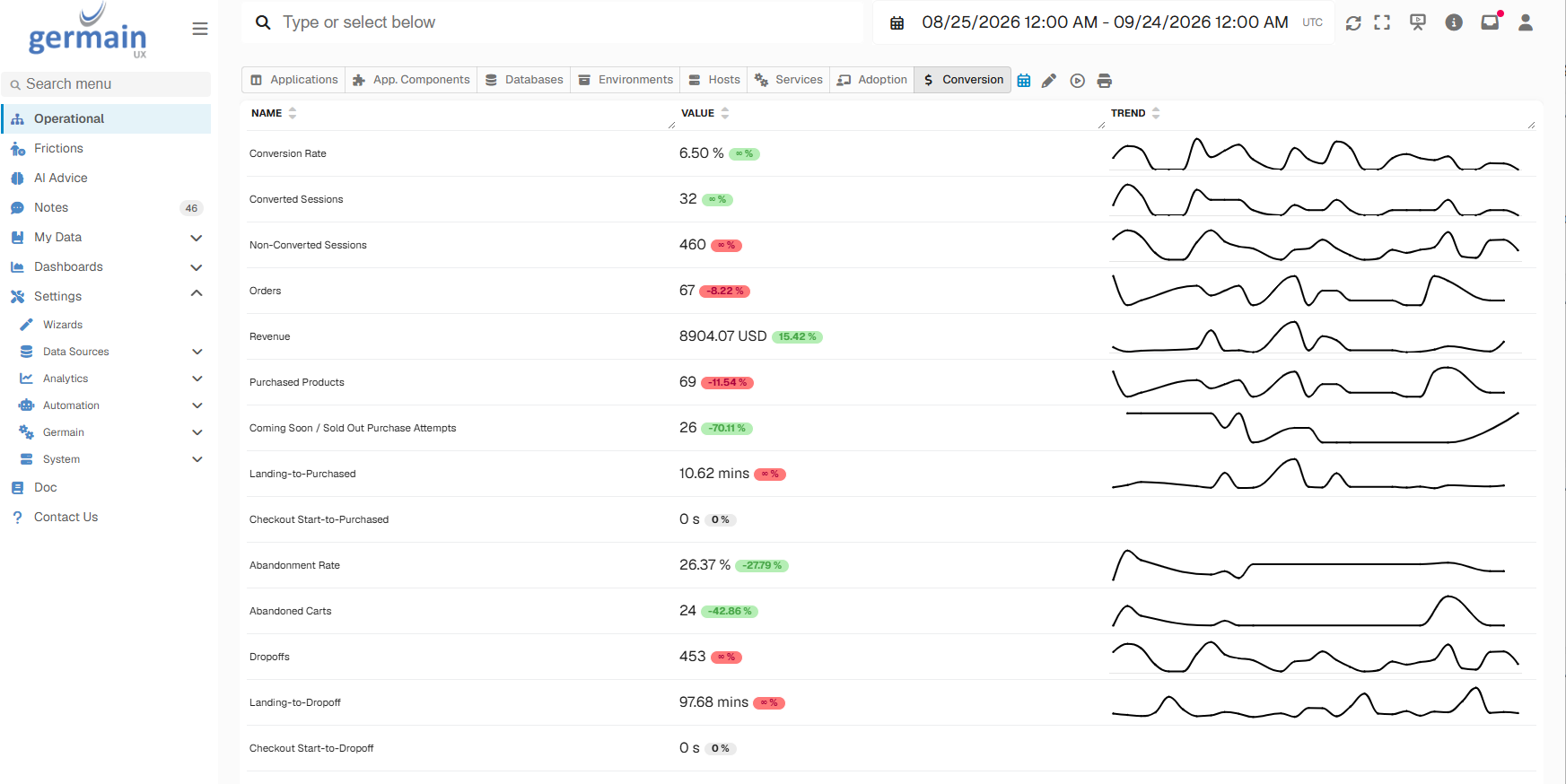The image size is (1566, 784).
Task: Click the Abandoned Carts -42.86 % badge
Action: pyautogui.click(x=730, y=612)
